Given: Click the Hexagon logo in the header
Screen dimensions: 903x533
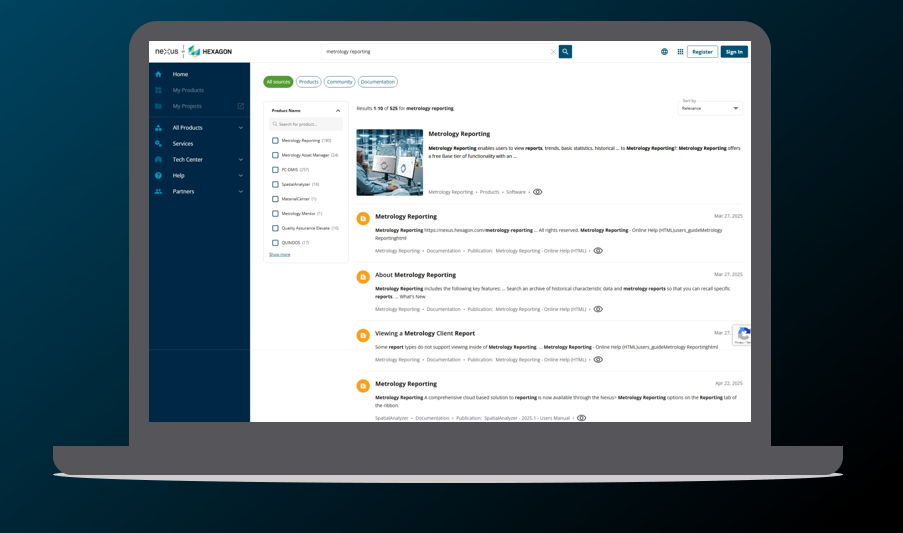Looking at the screenshot, I should 210,51.
